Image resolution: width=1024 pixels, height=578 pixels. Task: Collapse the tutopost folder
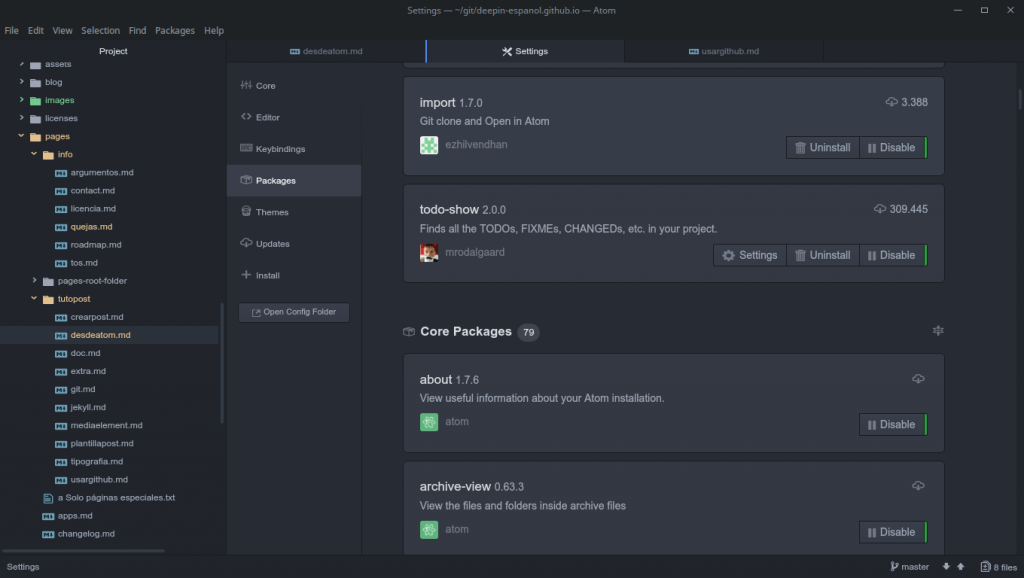click(34, 298)
